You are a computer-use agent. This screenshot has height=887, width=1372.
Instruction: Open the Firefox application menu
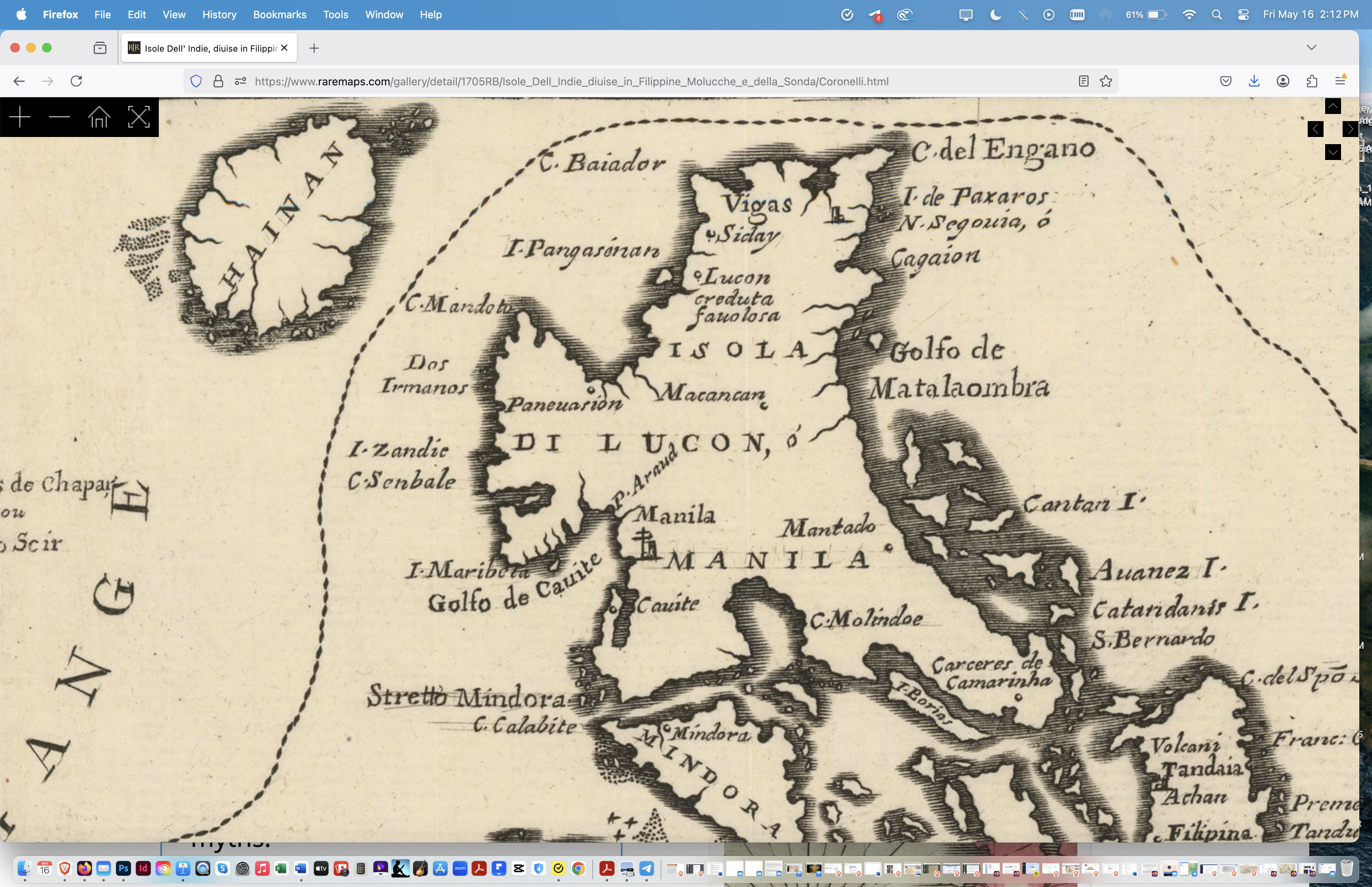(x=60, y=14)
